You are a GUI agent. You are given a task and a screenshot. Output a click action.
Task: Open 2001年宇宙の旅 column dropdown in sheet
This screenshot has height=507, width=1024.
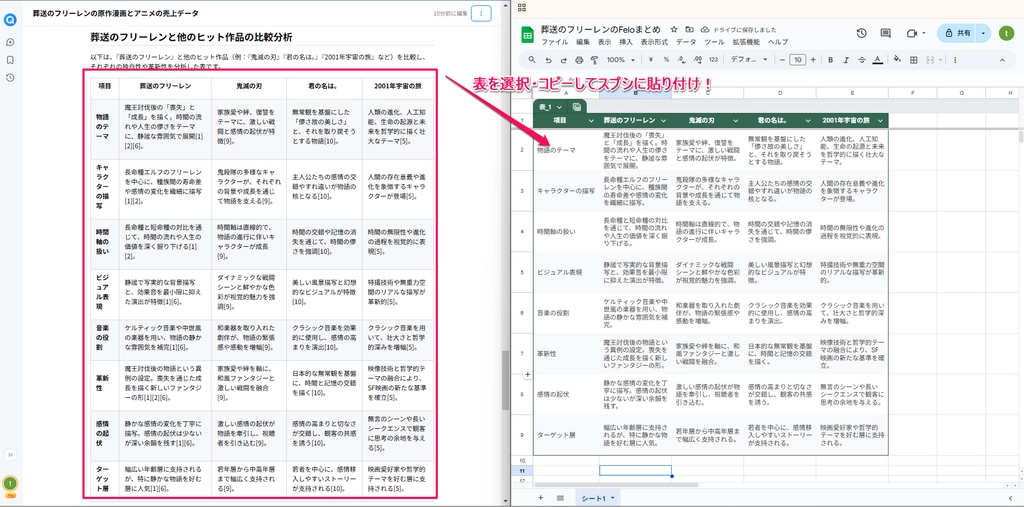tap(880, 120)
